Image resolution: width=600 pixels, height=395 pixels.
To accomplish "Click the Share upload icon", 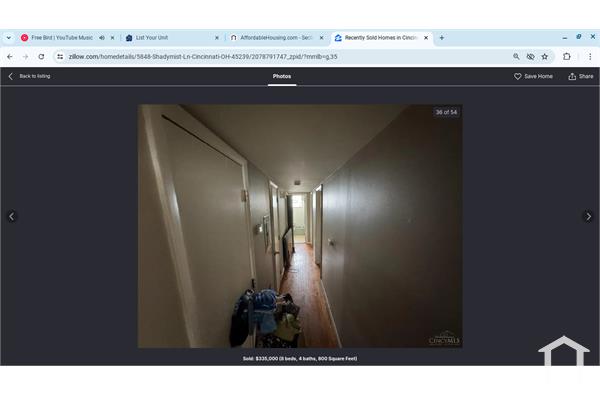I will [x=572, y=76].
